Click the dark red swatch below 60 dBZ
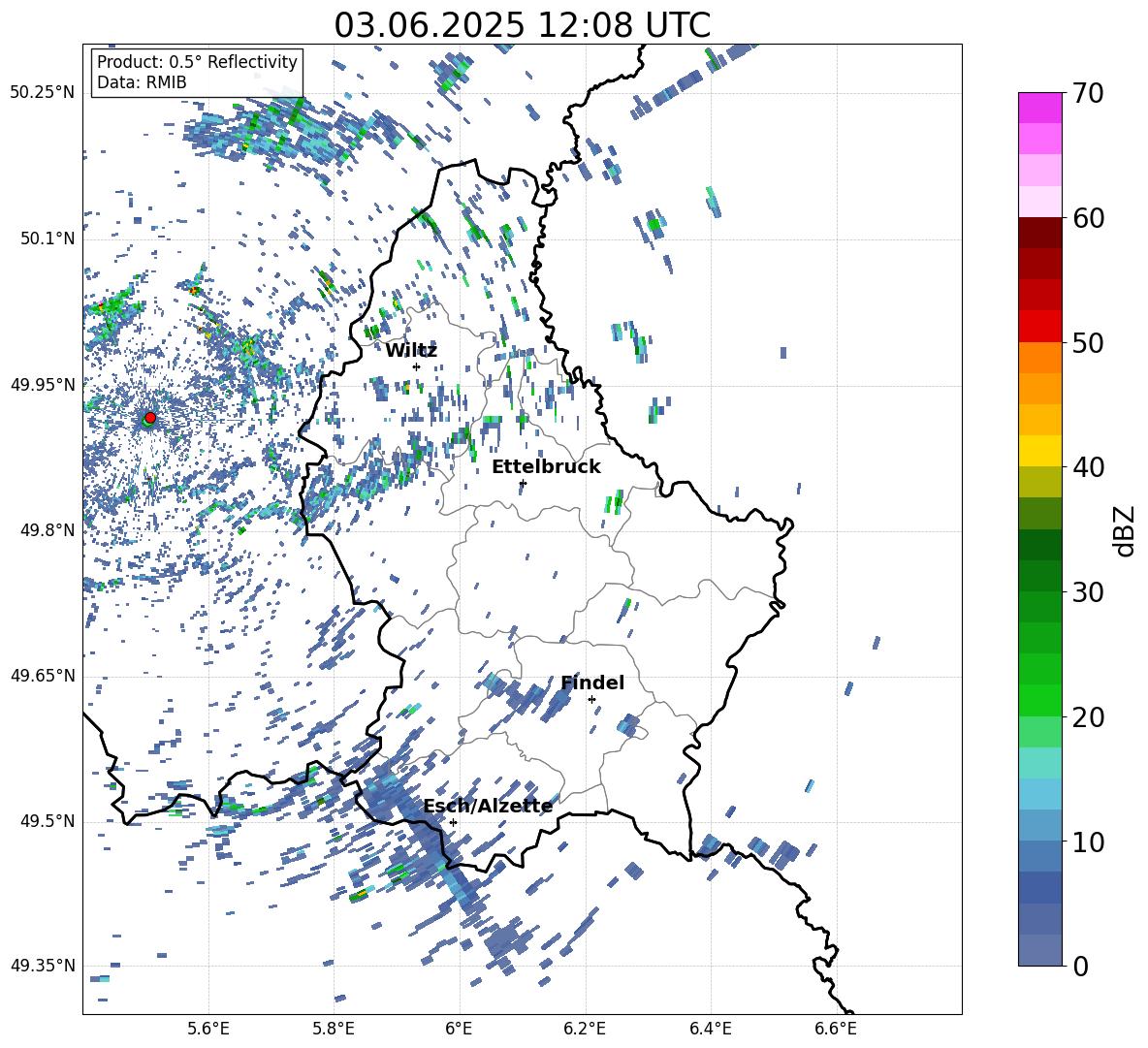1148x1048 pixels. pos(1040,233)
